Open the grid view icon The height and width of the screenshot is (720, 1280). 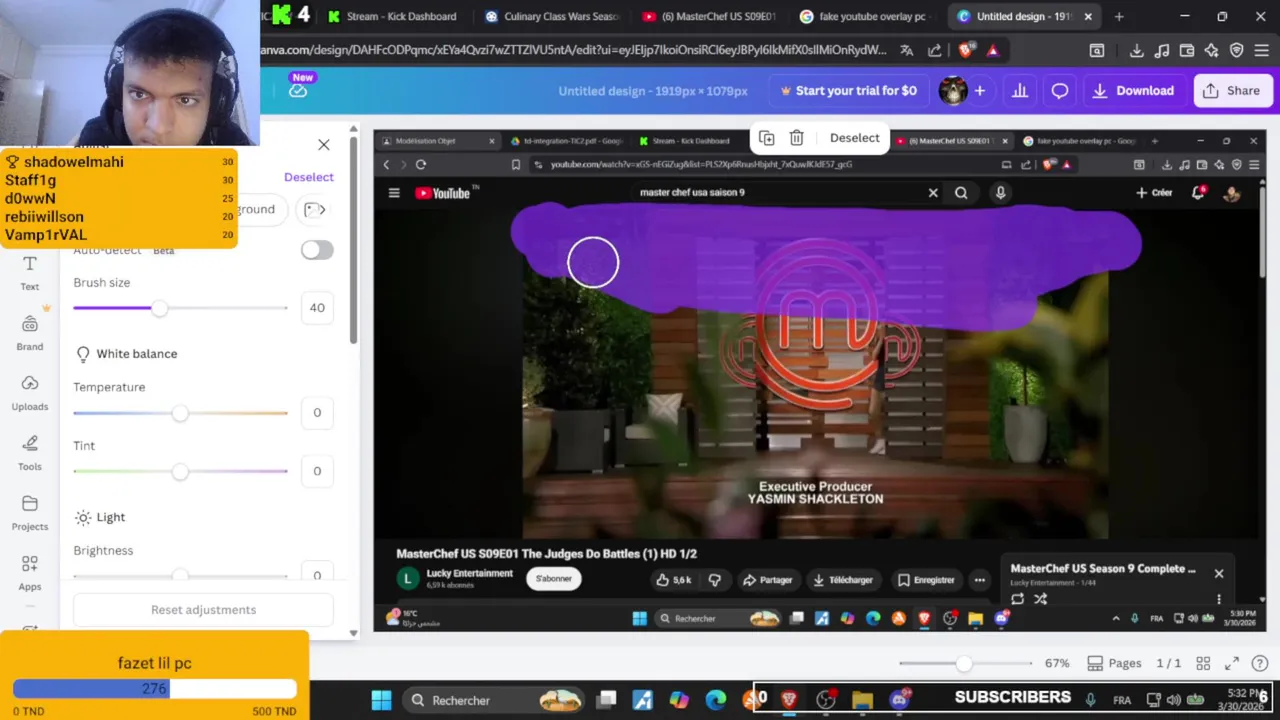tap(1203, 663)
